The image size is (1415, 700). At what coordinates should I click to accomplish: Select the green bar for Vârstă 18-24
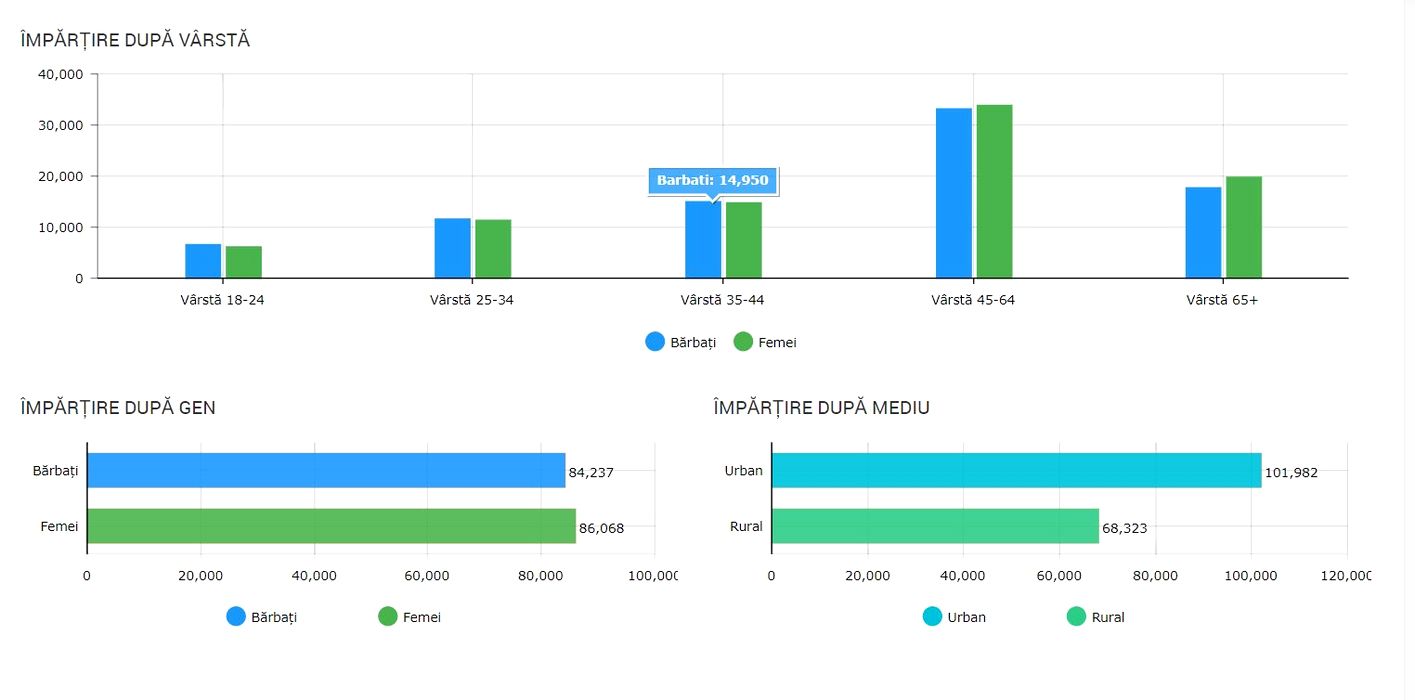tap(244, 262)
